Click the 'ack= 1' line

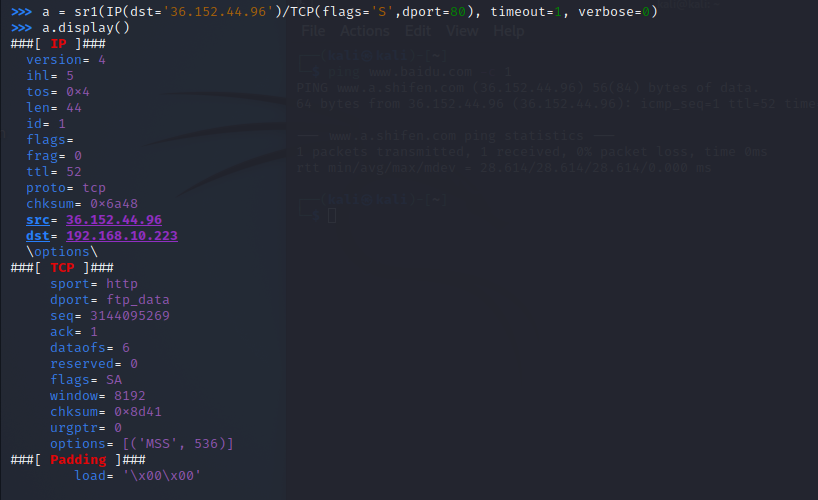[x=74, y=332]
